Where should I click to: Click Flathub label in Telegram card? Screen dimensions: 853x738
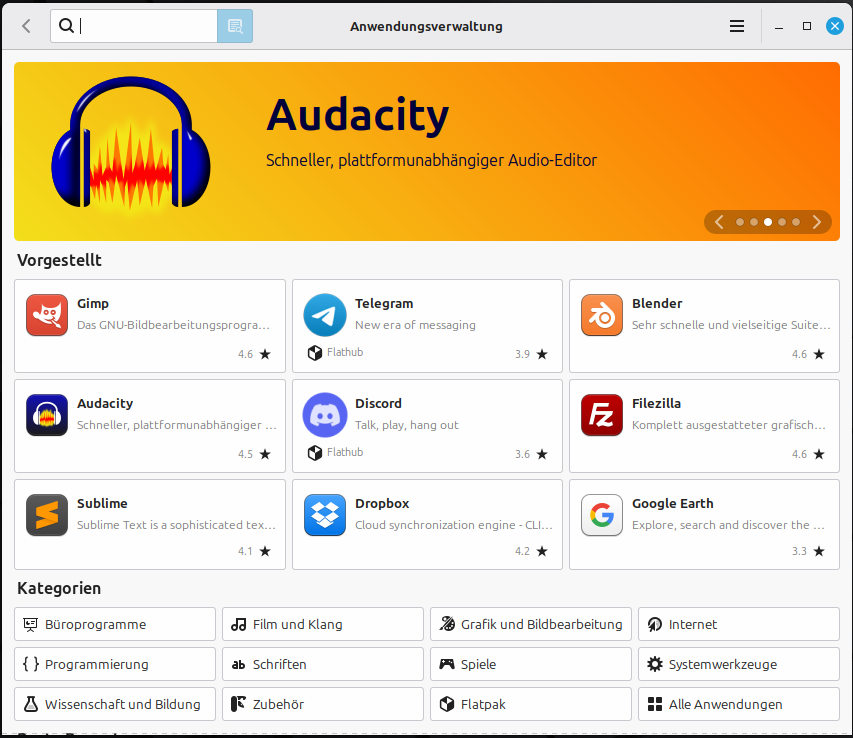pos(345,352)
